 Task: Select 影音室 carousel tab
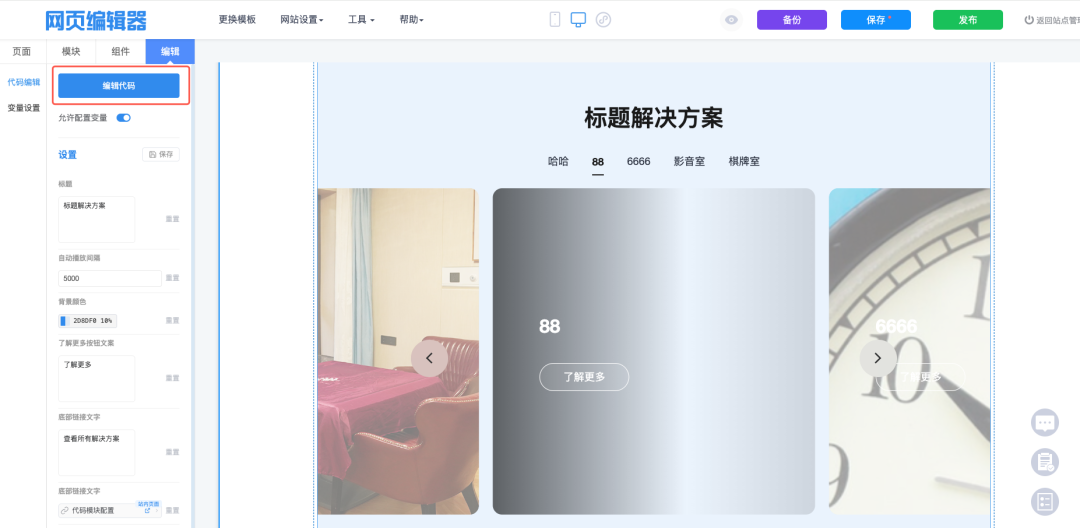pyautogui.click(x=689, y=162)
